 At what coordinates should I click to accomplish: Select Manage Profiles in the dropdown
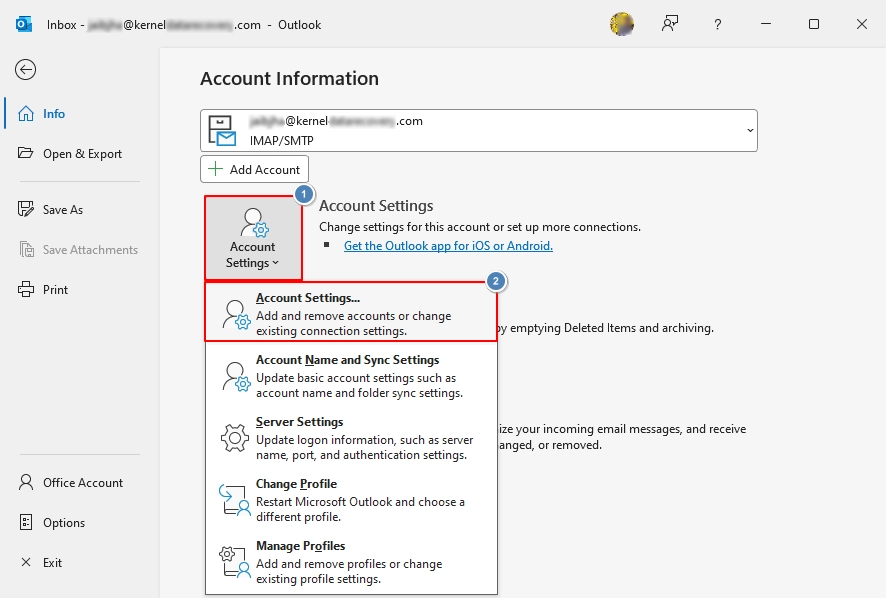point(351,562)
